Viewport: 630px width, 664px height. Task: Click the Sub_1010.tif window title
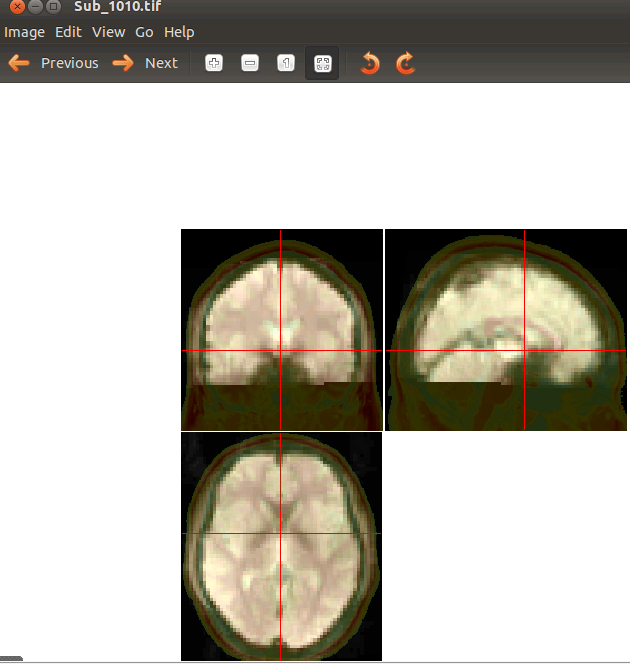[x=117, y=6]
